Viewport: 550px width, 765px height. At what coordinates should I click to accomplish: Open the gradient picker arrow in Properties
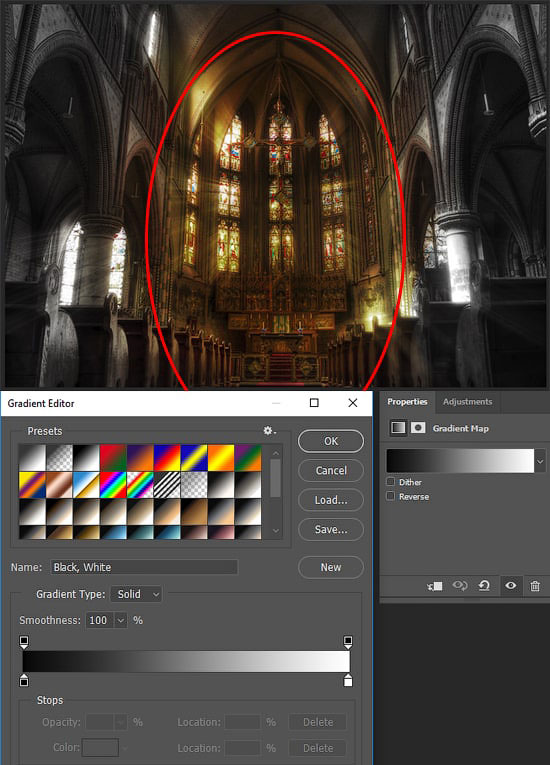[540, 461]
